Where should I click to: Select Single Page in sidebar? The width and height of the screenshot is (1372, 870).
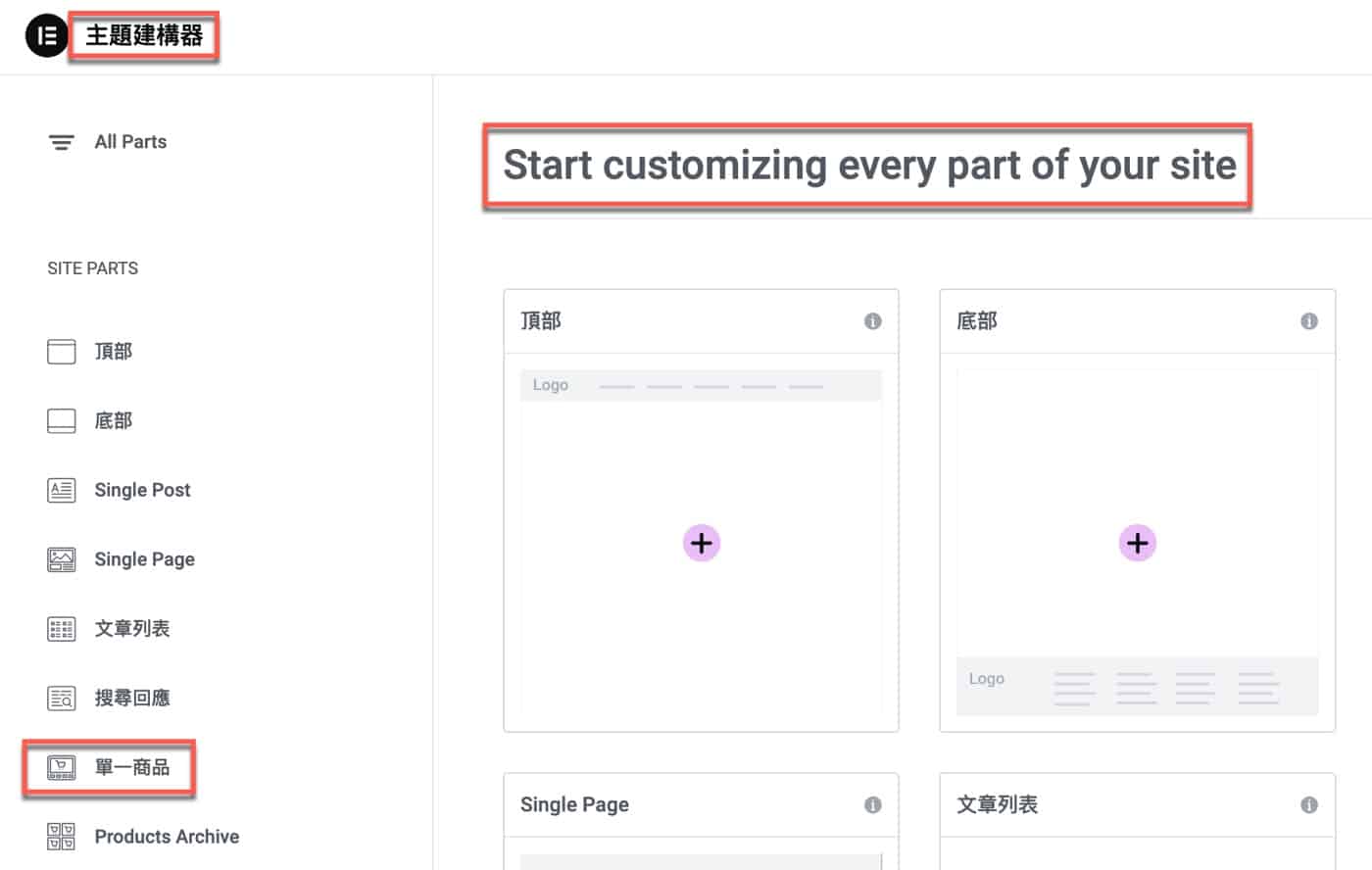tap(144, 559)
